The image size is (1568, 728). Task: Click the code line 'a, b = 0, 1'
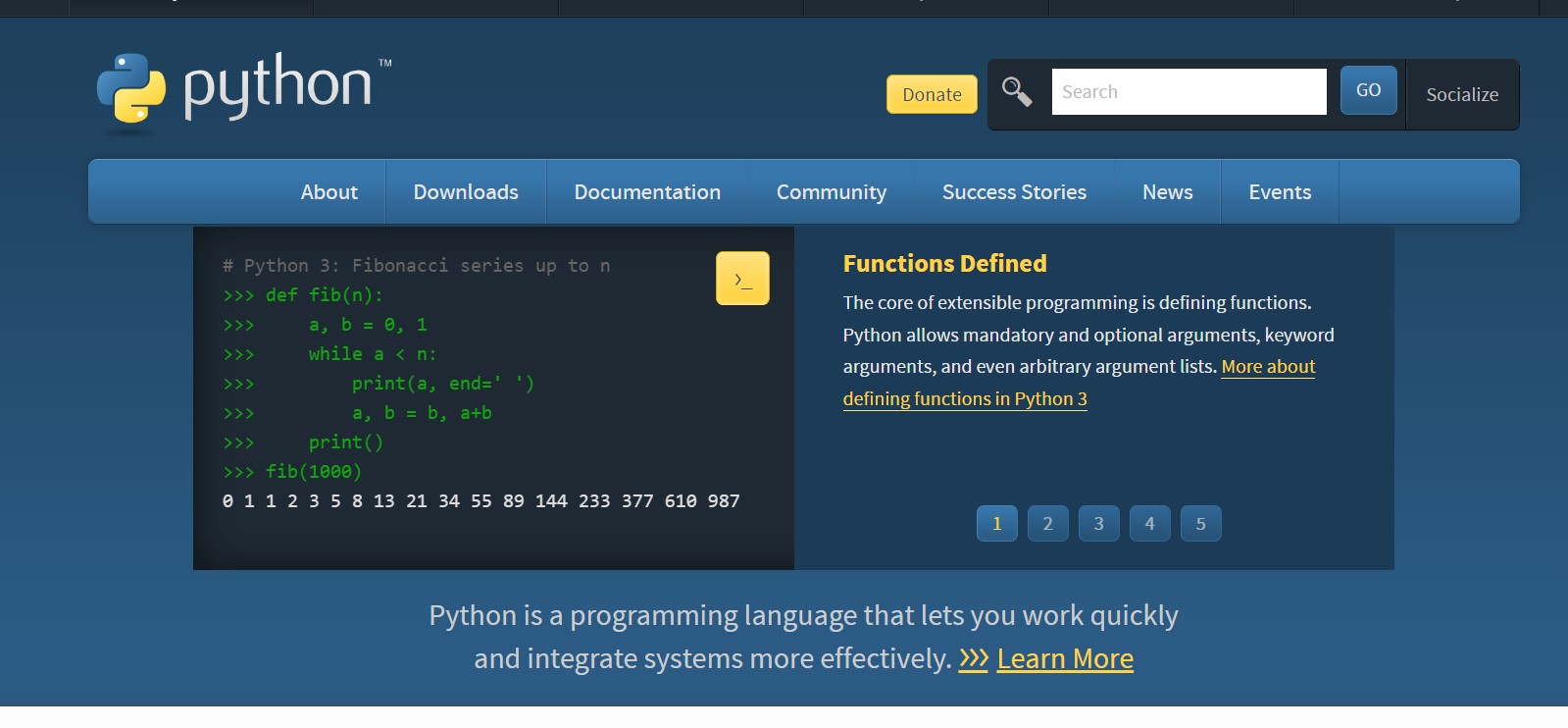click(x=368, y=324)
